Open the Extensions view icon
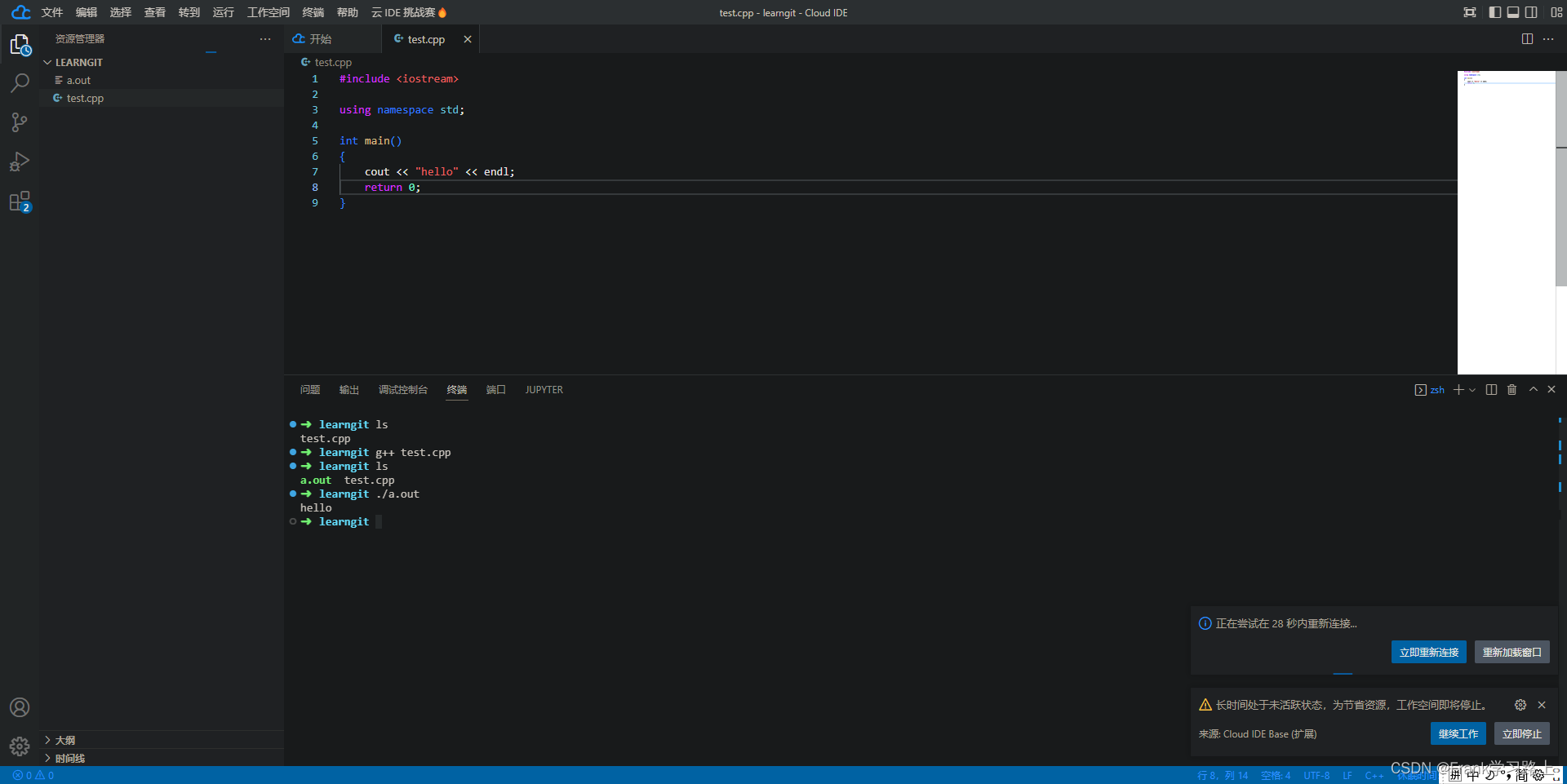The height and width of the screenshot is (784, 1567). point(20,202)
